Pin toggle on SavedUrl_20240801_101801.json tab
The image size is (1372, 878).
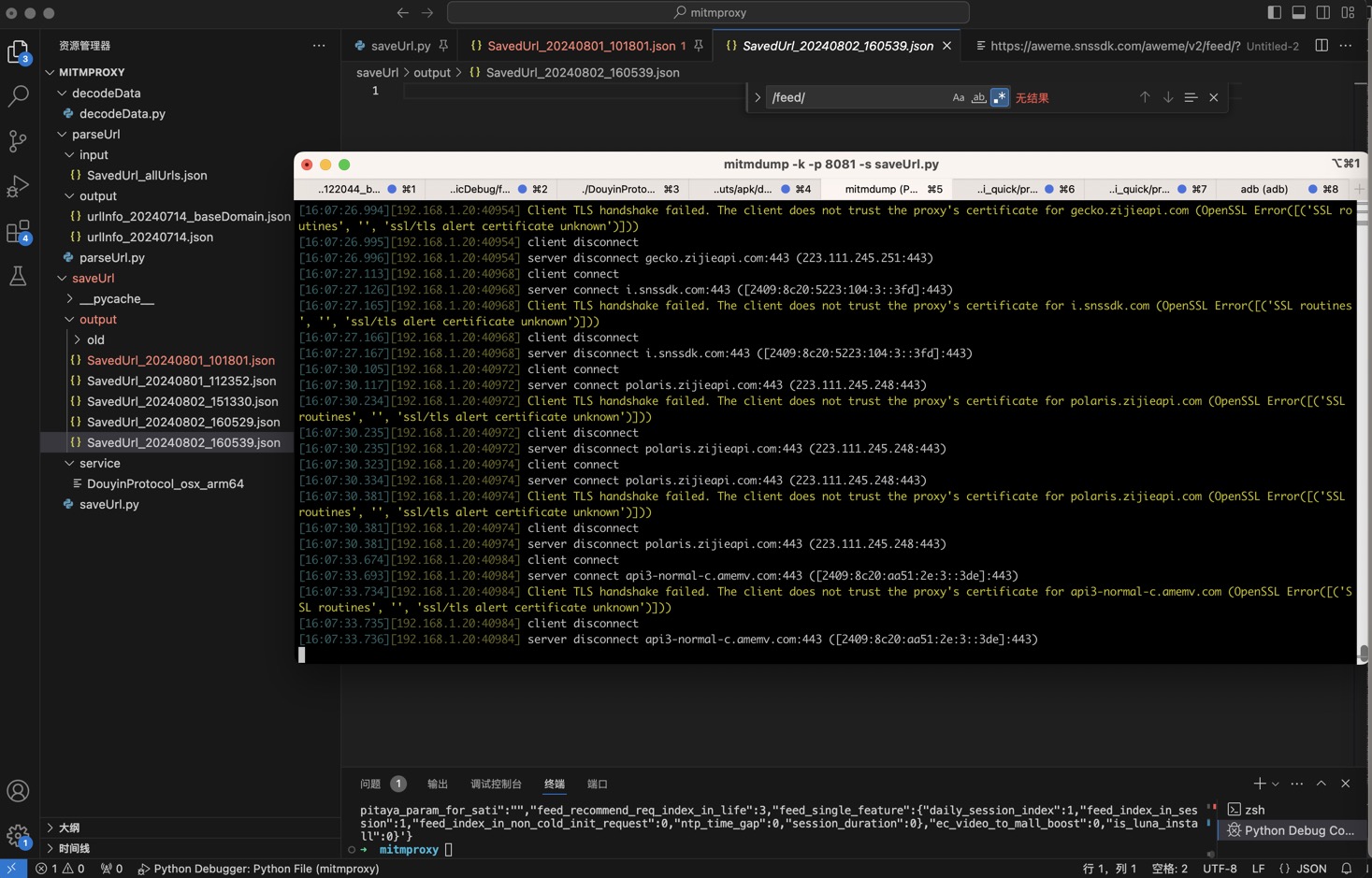click(699, 45)
